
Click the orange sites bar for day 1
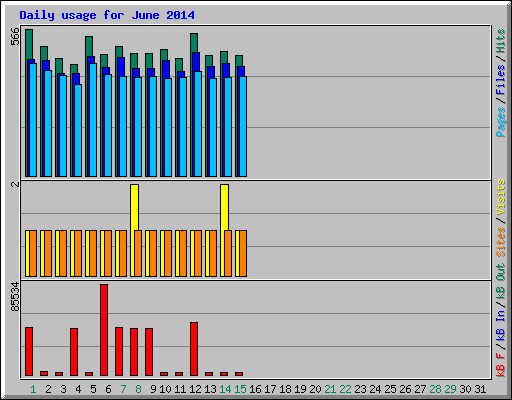[x=33, y=253]
